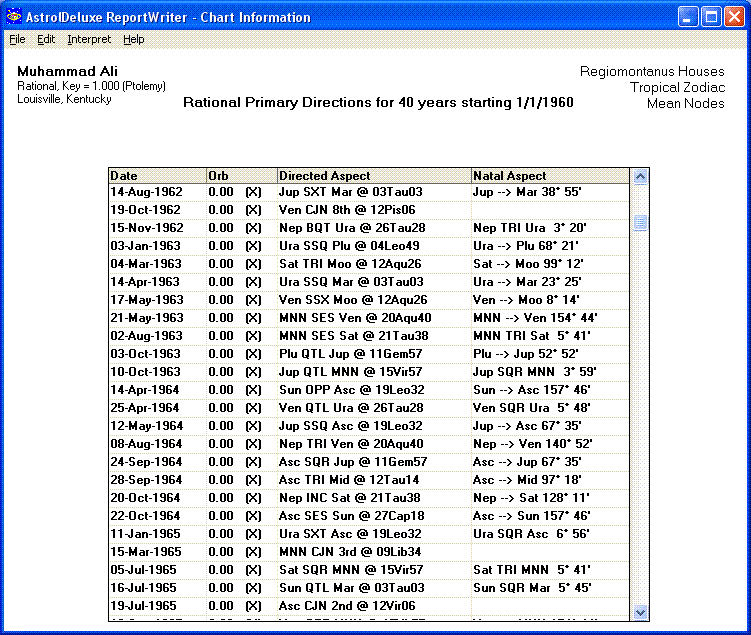Toggle the (X) mark on the 03-Jan-1963 row
Viewport: 751px width, 635px height.
tap(253, 246)
